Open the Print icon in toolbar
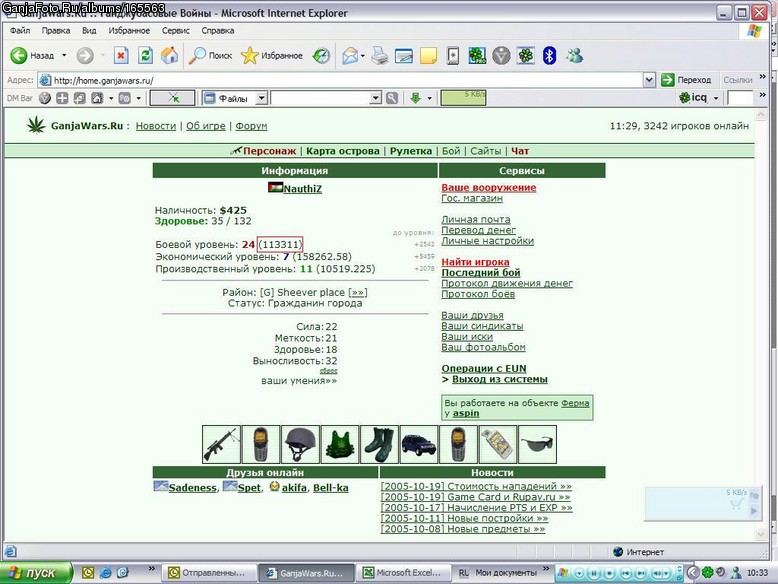Screen dimensions: 778x584 (380, 56)
